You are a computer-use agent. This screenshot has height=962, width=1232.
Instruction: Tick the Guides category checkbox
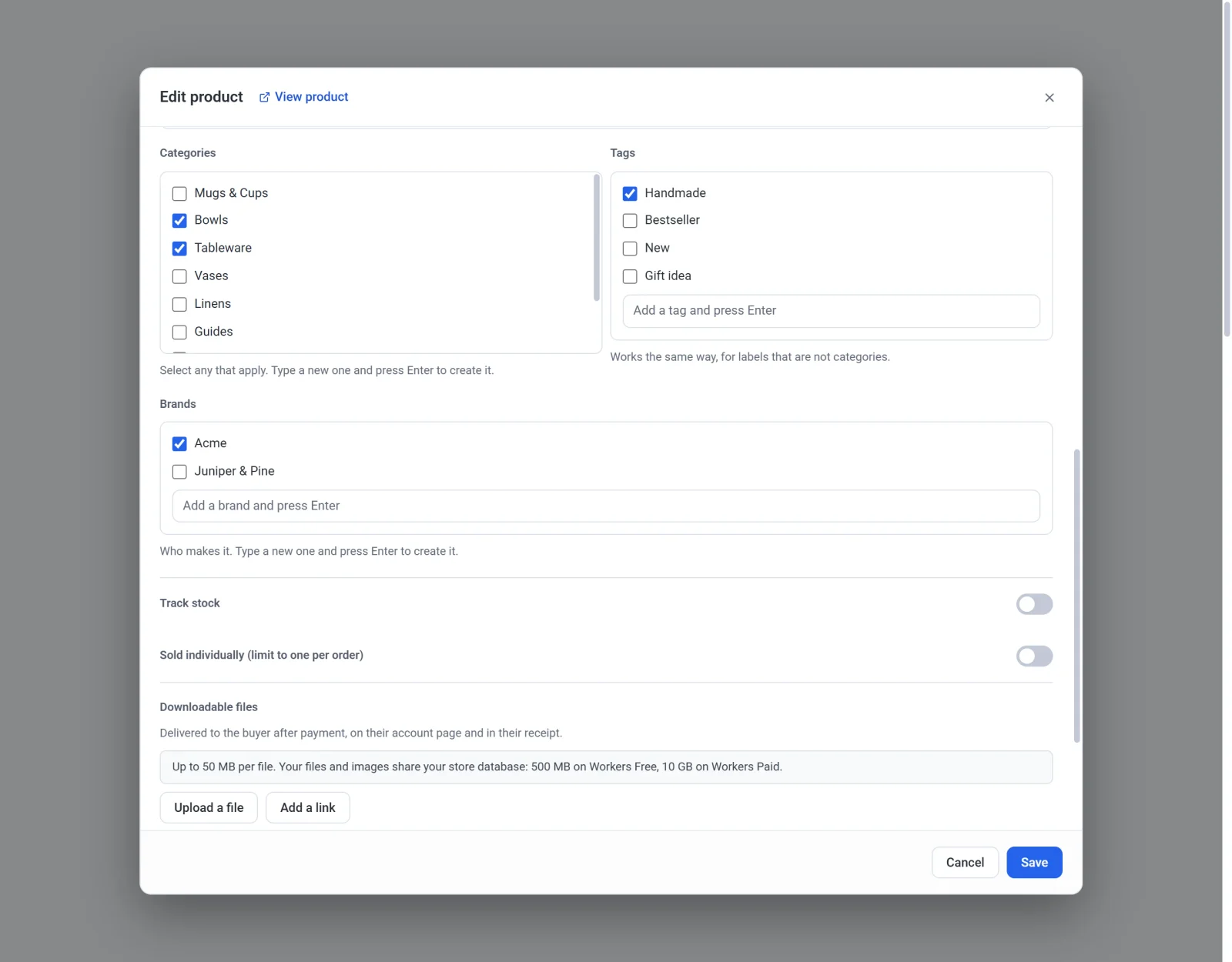(x=179, y=332)
